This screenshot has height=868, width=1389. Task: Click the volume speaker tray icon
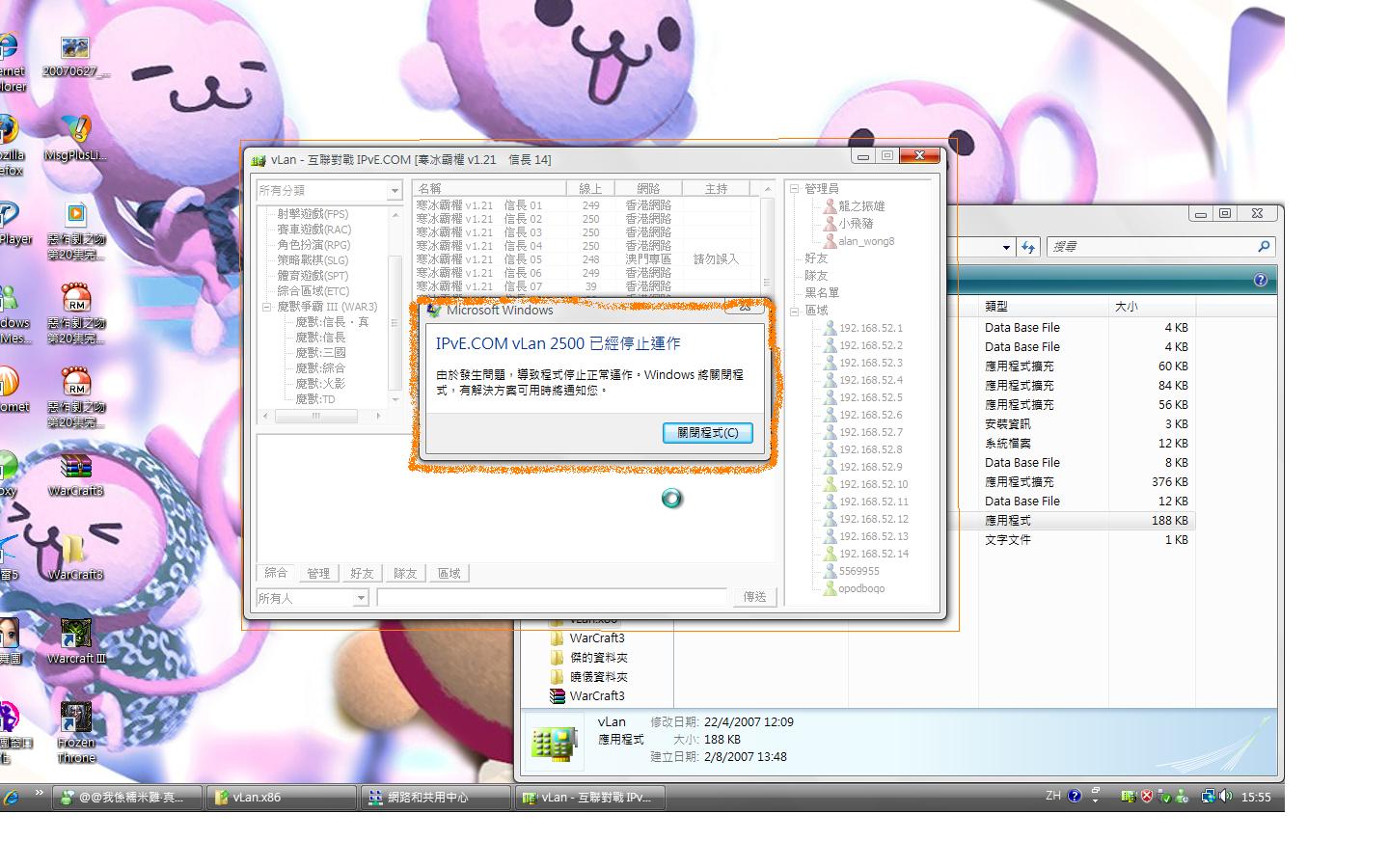pos(1225,797)
